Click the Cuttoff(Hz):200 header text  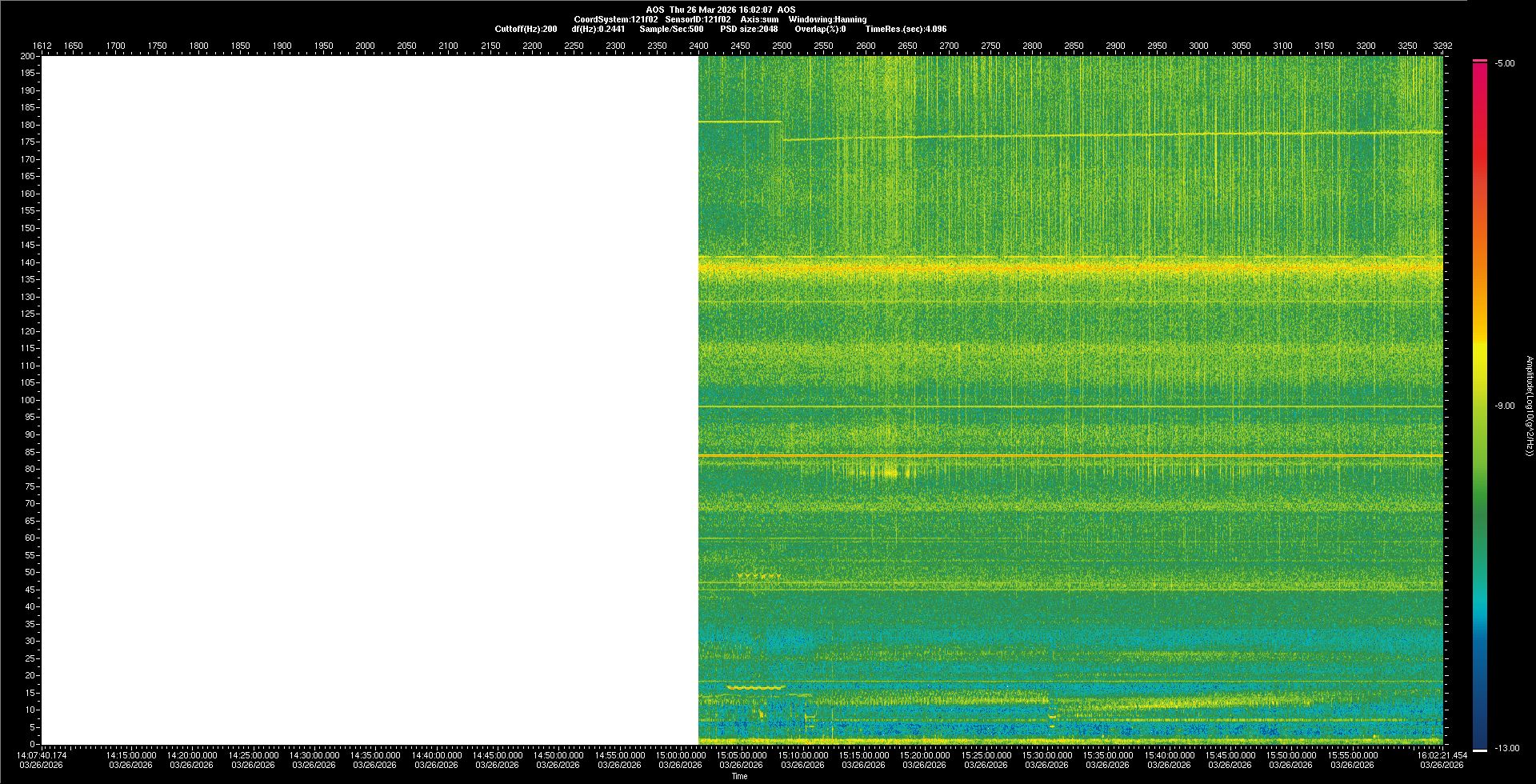526,29
